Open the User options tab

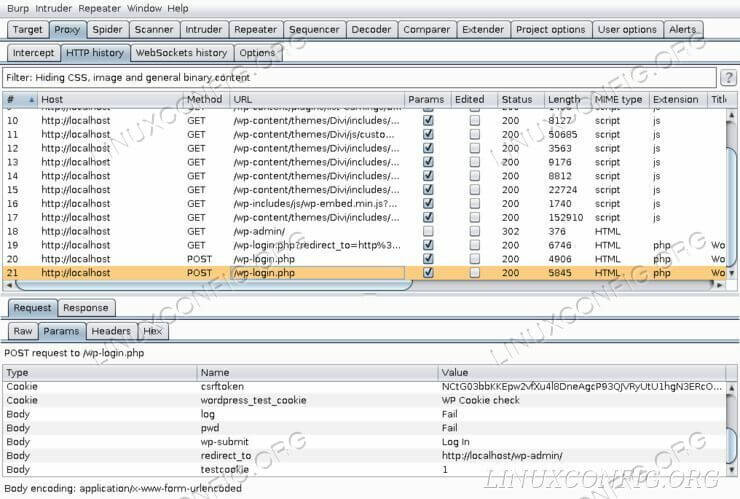click(627, 29)
